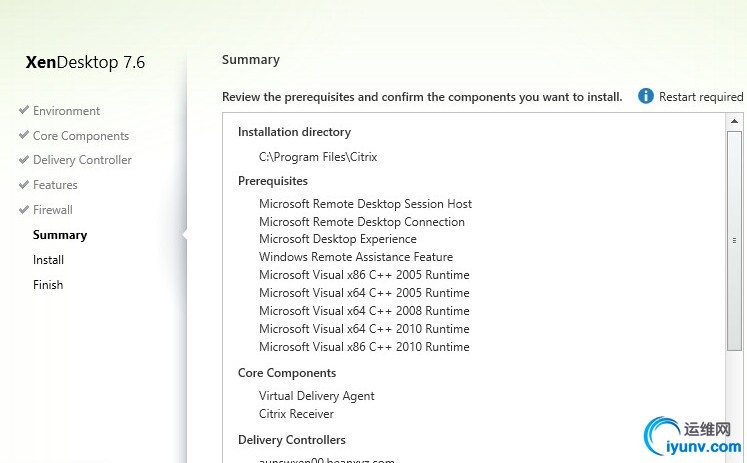Select Microsoft Remote Desktop Connection entry

tap(362, 222)
